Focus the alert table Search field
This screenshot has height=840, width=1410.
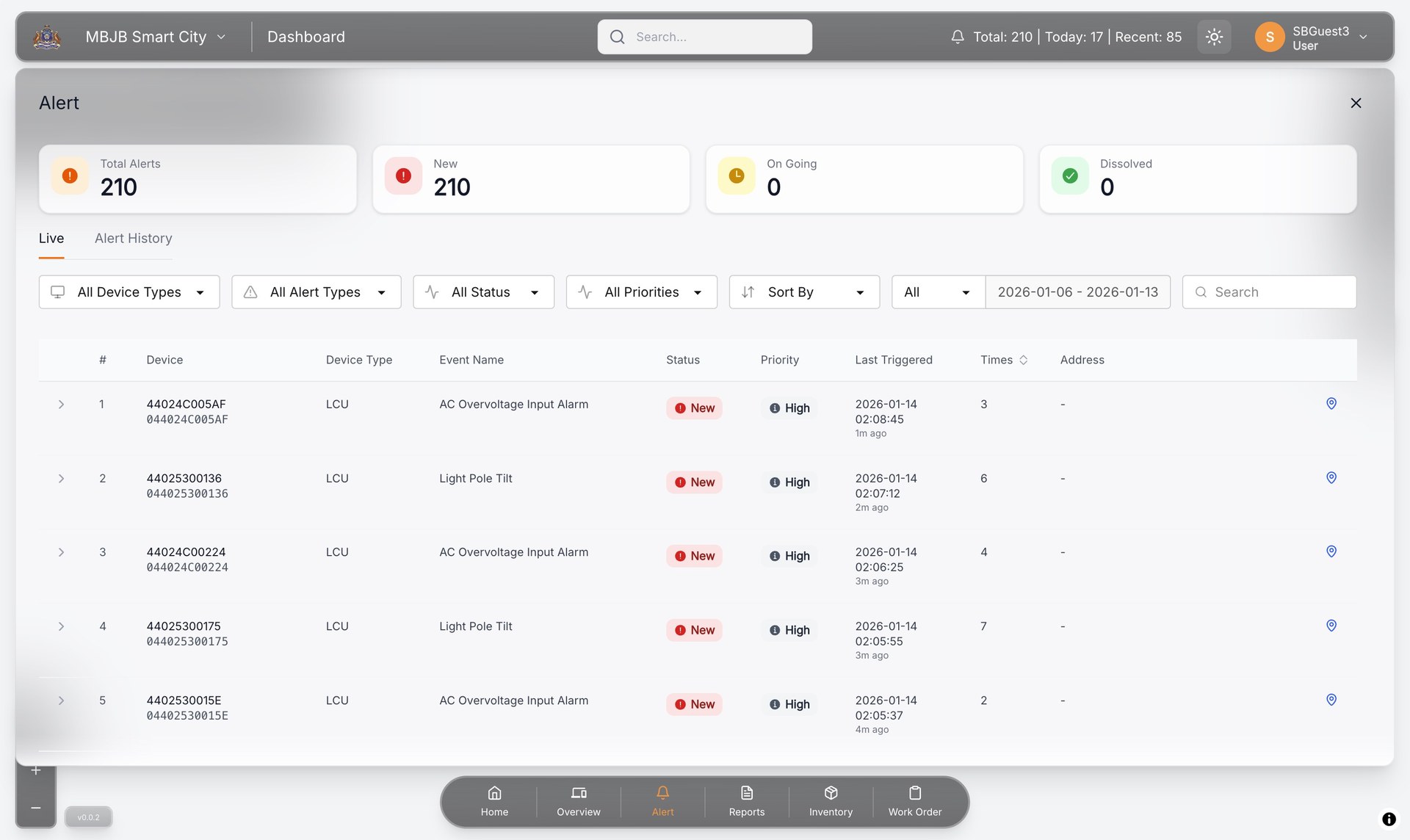[1269, 292]
